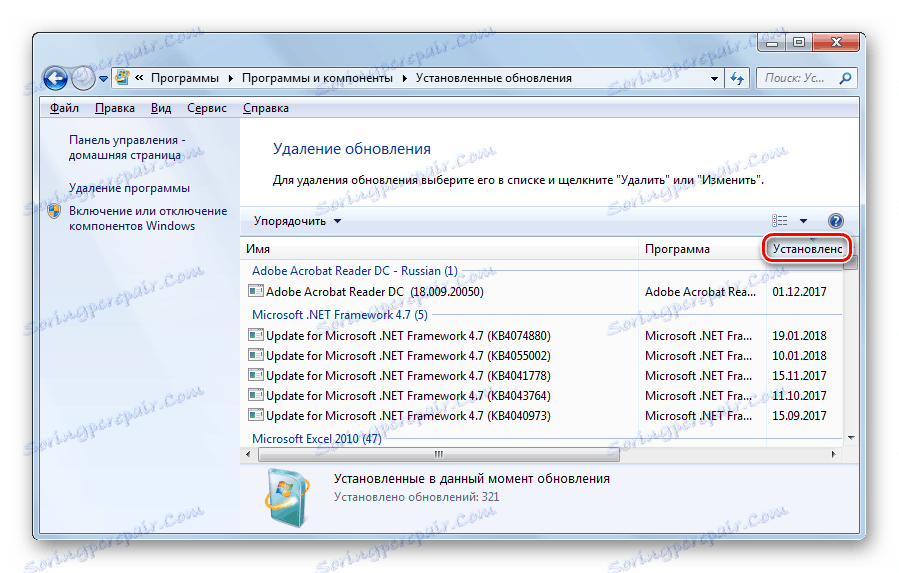Click the icon beside KB4074880 update
Viewport: 899px width, 573px height.
pyautogui.click(x=256, y=335)
